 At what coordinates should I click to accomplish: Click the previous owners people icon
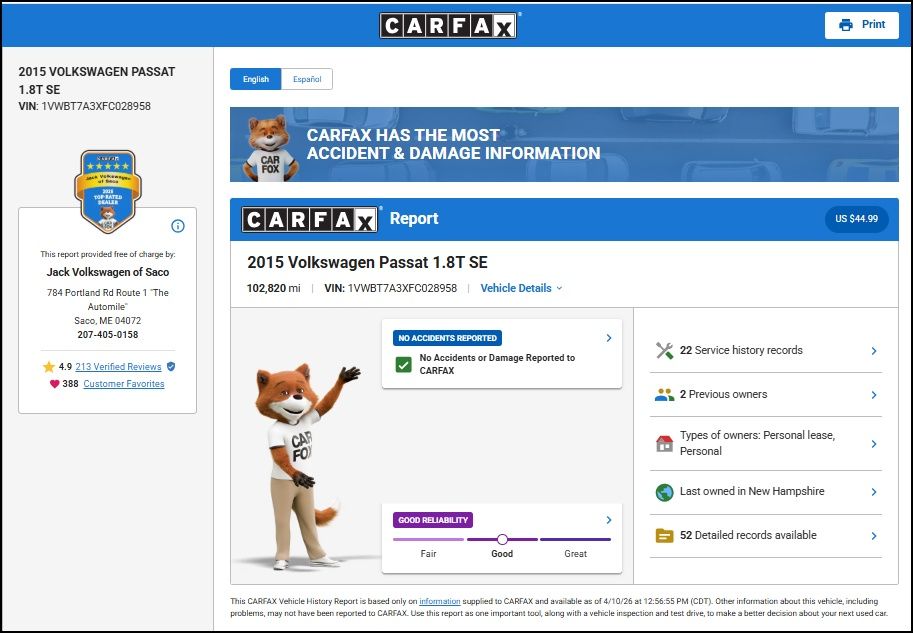tap(664, 395)
